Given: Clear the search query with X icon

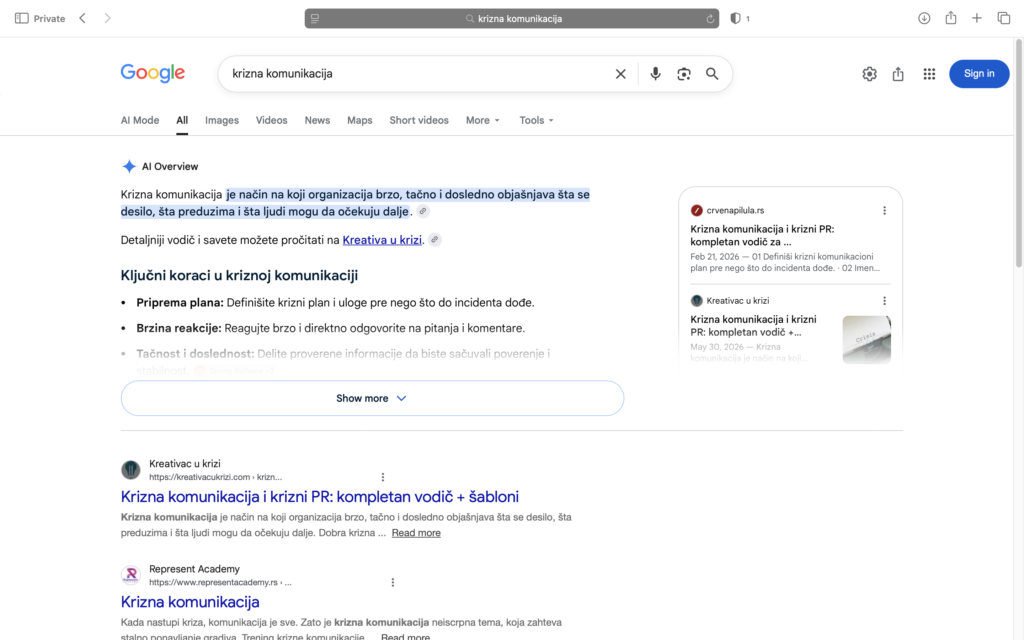Looking at the screenshot, I should [620, 74].
